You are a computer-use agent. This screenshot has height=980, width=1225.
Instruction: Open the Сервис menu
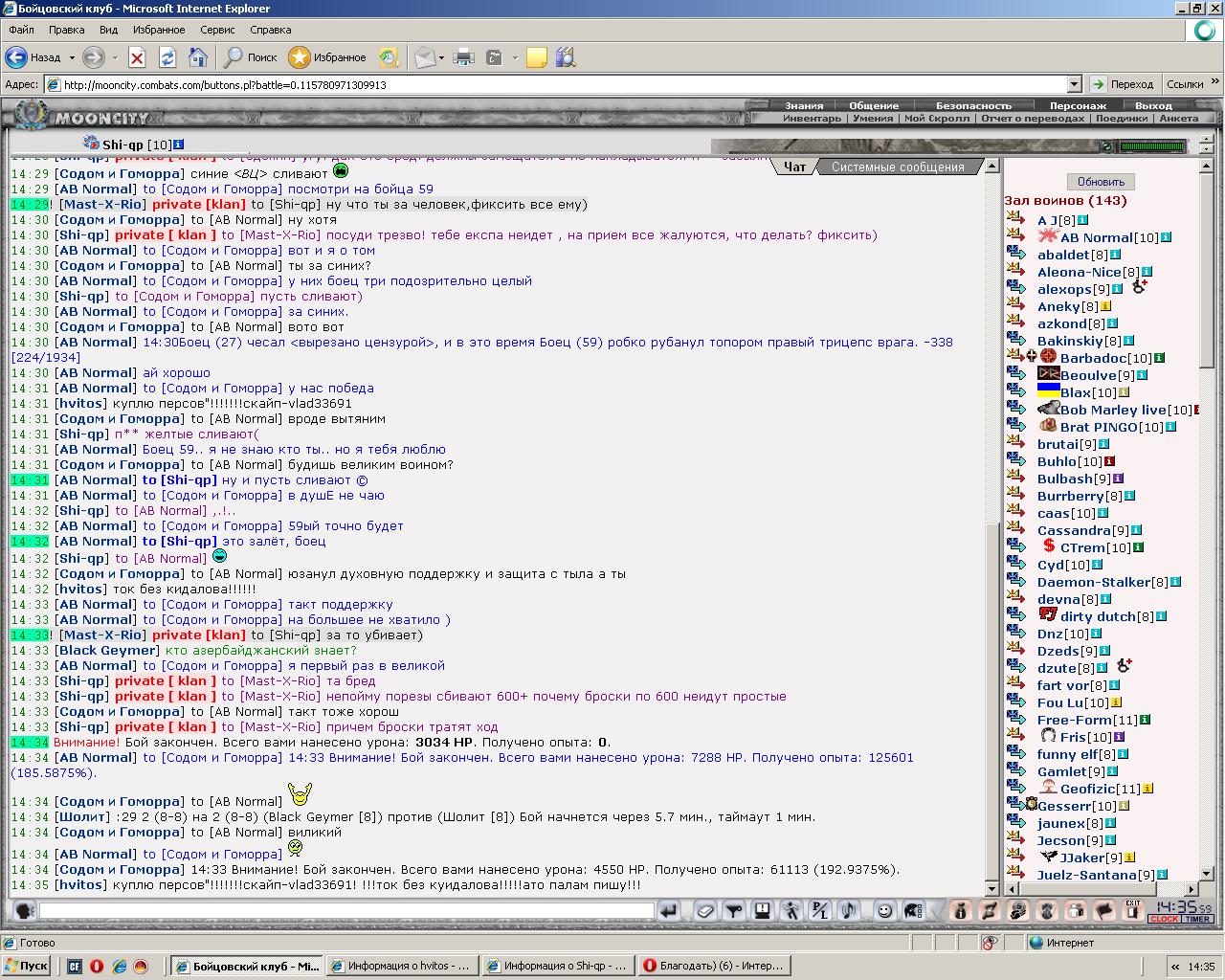217,30
